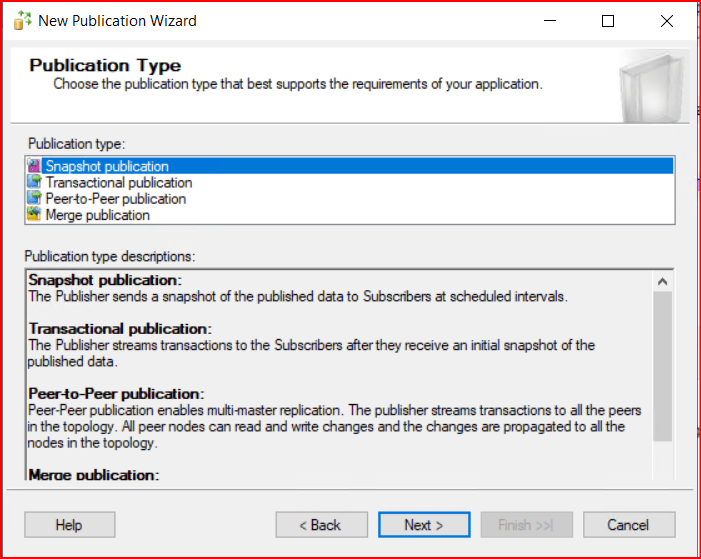Click the Transactional publication icon
Viewport: 701px width, 559px height.
click(35, 183)
